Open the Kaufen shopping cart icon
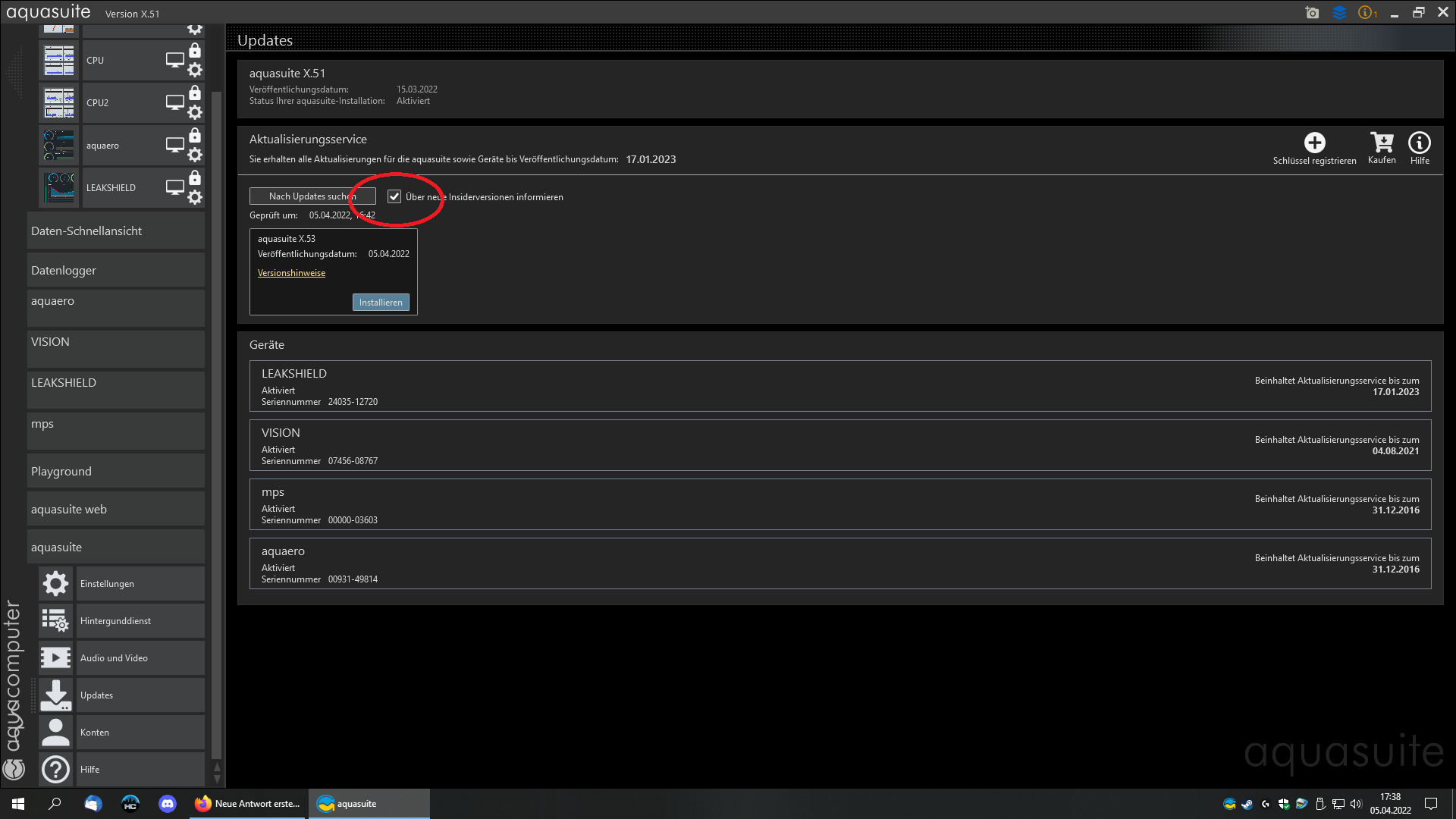 tap(1381, 143)
